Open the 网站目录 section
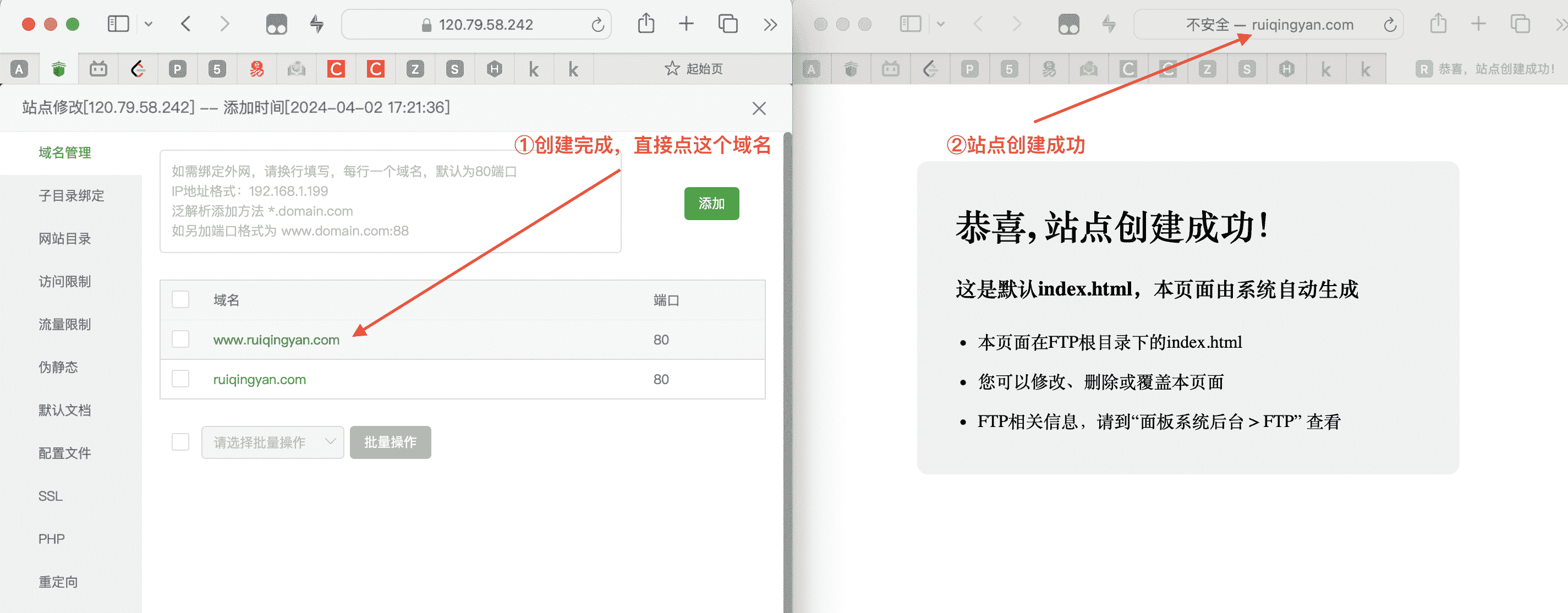The width and height of the screenshot is (1568, 613). 65,239
